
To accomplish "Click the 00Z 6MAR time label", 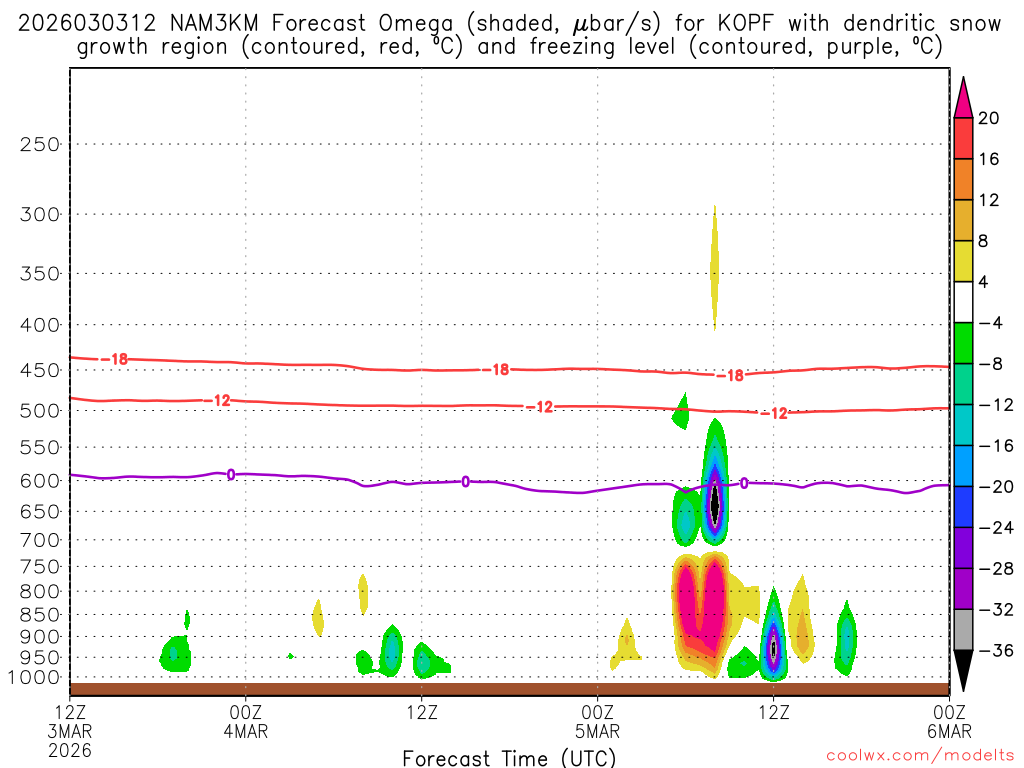I will [949, 722].
